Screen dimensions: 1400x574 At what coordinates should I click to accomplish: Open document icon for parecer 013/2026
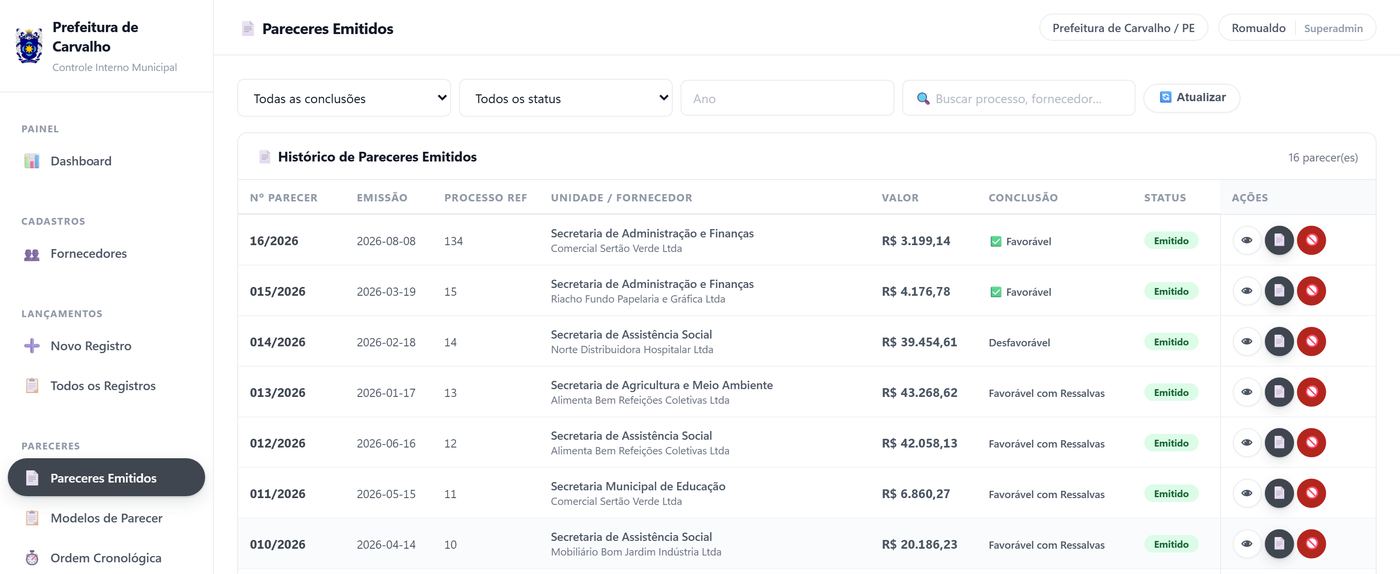pyautogui.click(x=1279, y=392)
